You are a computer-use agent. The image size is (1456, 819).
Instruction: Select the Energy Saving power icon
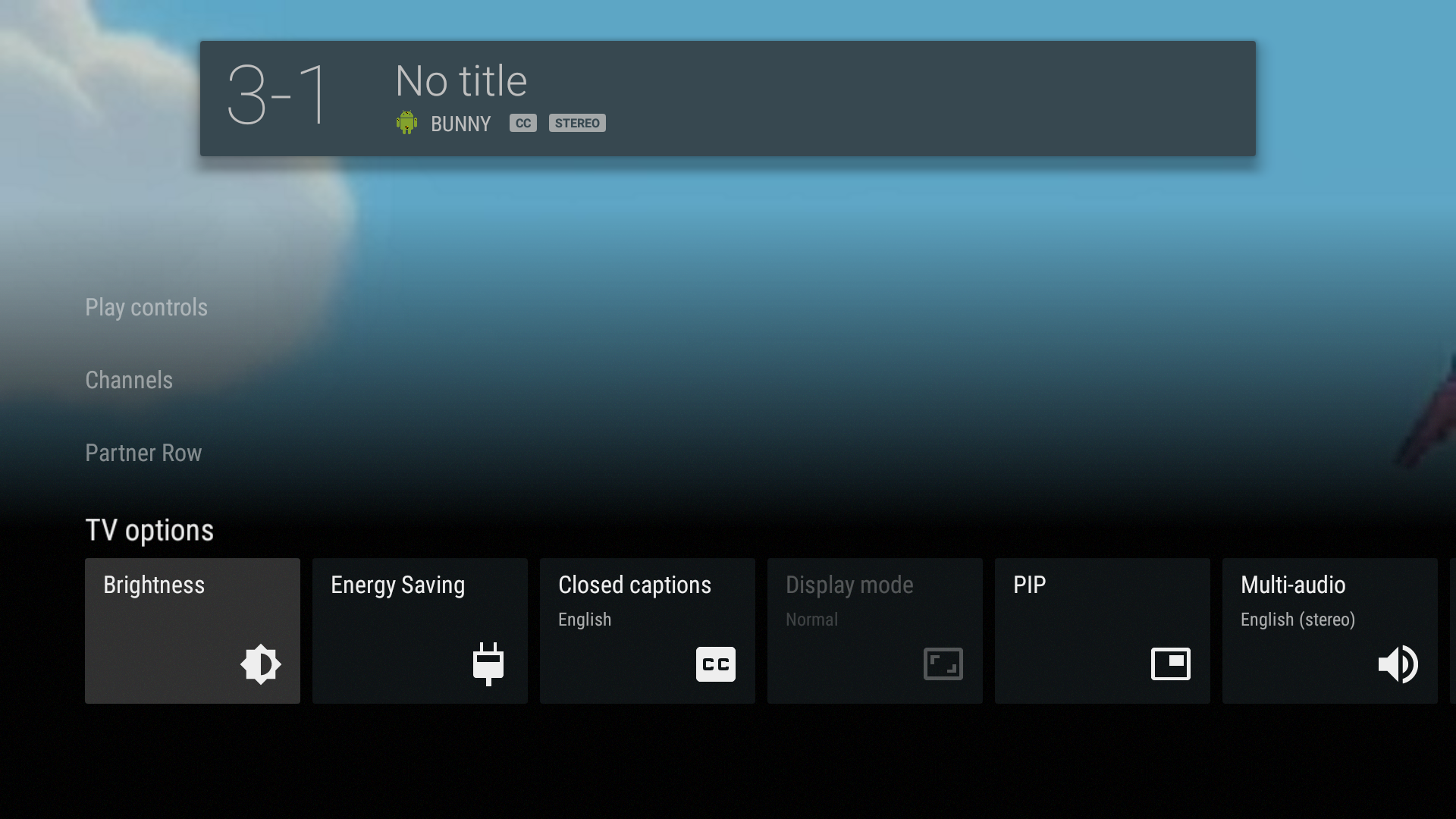pyautogui.click(x=487, y=663)
